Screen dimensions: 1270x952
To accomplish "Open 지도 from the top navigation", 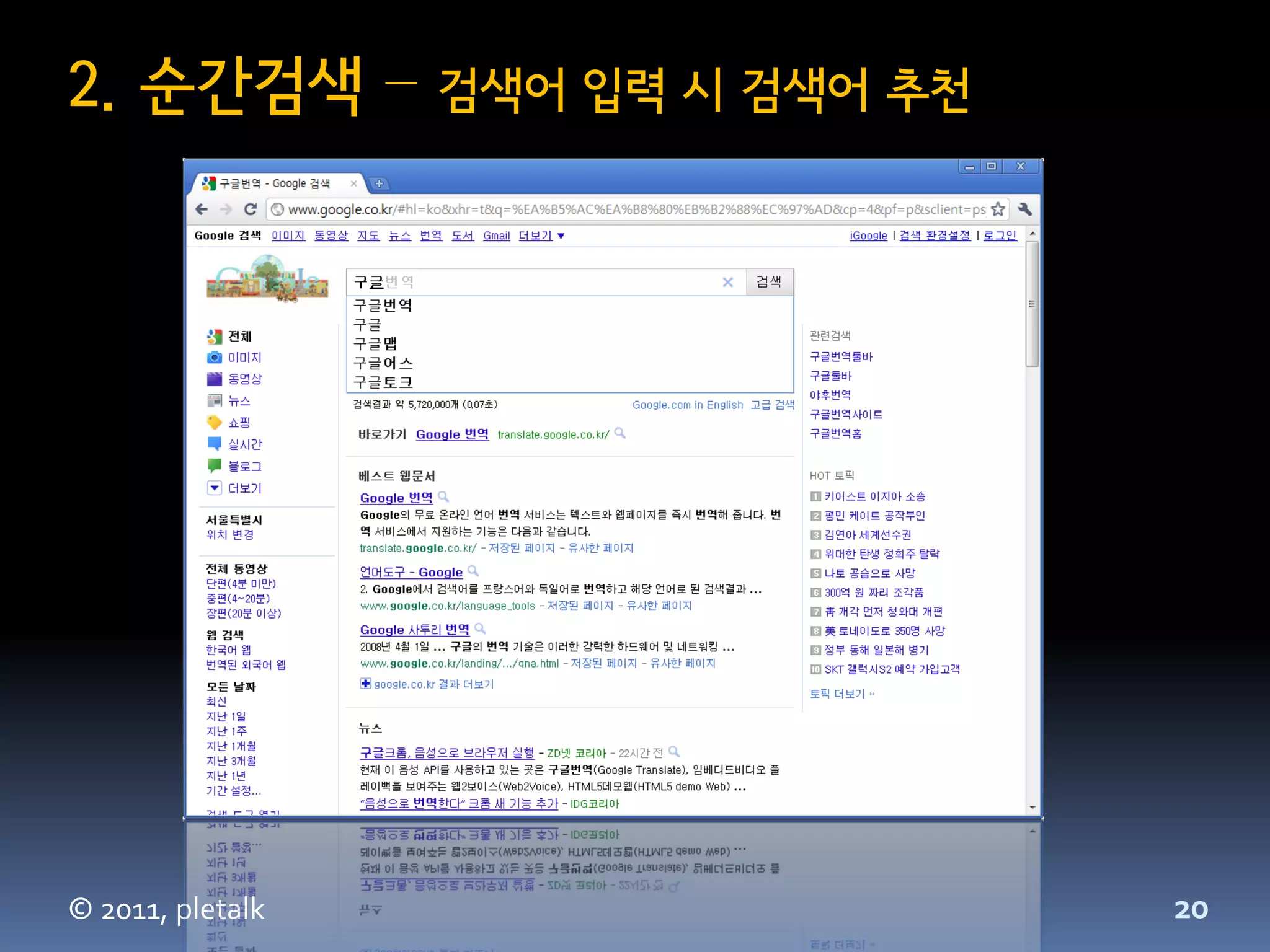I will 368,236.
